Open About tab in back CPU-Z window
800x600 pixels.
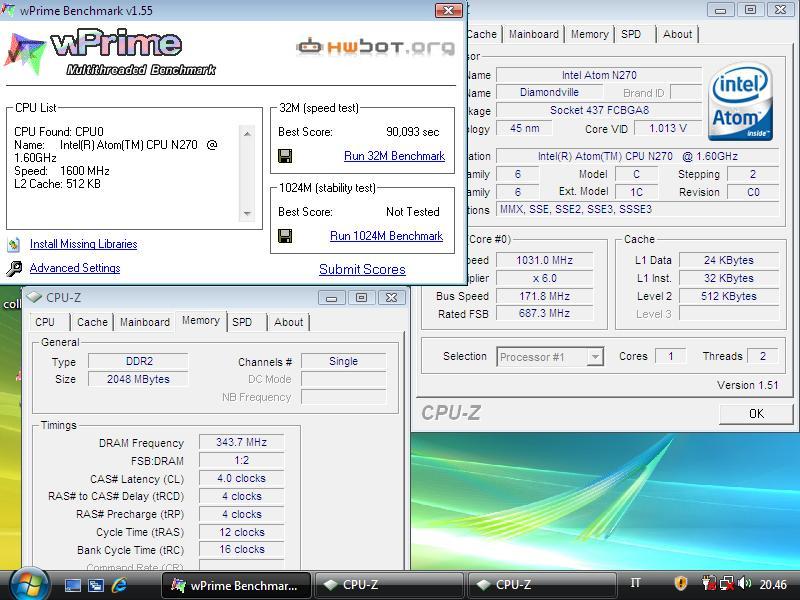pyautogui.click(x=678, y=34)
